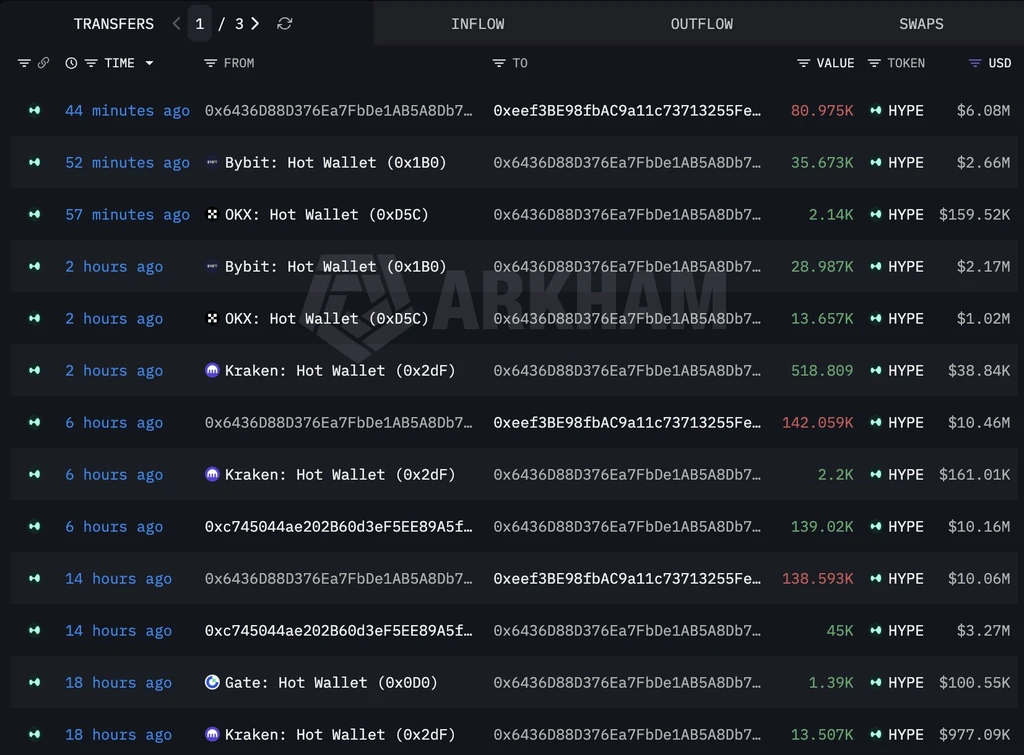This screenshot has width=1024, height=755.
Task: Open 0x6436D88D recipient of 45K transfer
Action: coord(627,631)
